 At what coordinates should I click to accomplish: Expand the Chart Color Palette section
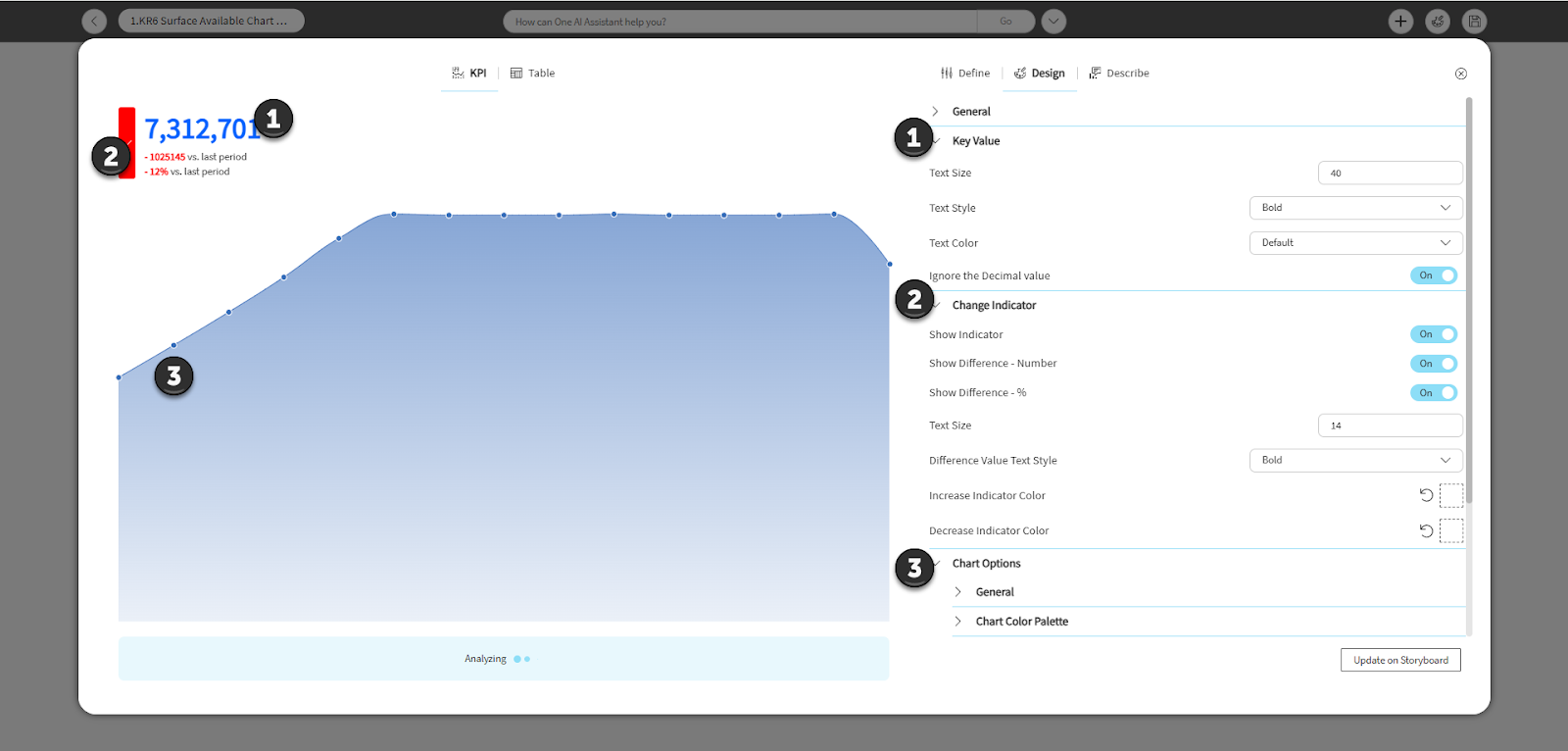tap(1021, 622)
